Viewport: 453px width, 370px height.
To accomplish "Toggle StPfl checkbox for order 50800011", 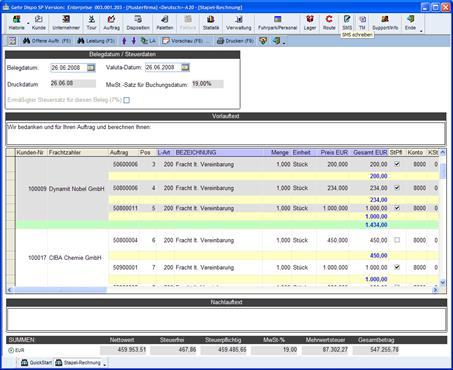I will (x=397, y=208).
